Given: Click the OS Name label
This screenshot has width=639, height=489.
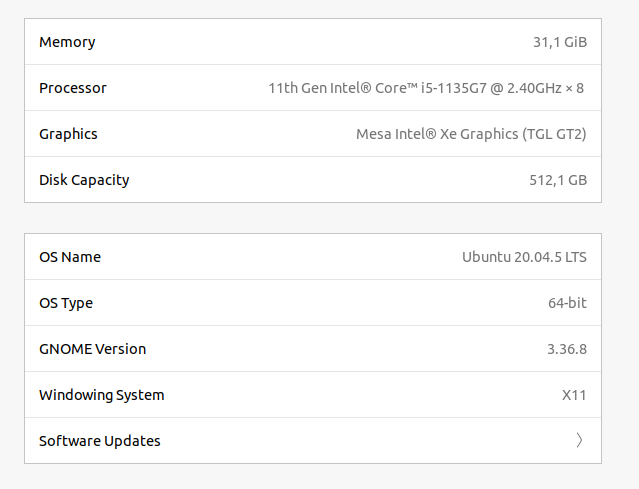Looking at the screenshot, I should click(70, 257).
